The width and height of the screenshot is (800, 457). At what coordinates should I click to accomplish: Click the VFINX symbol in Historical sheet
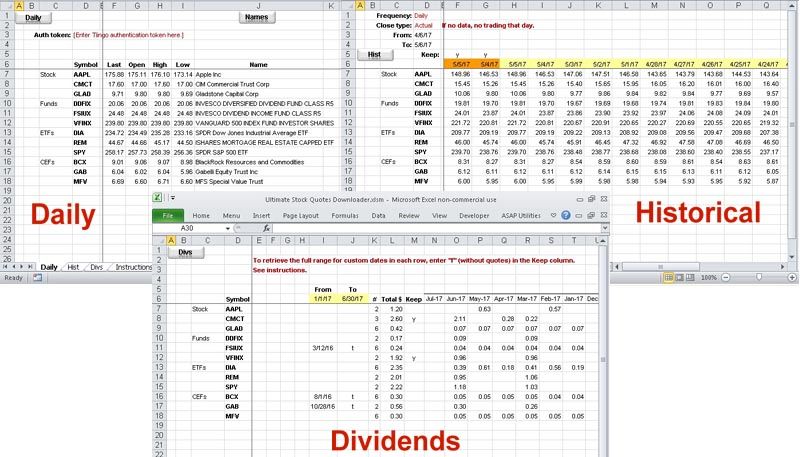(423, 123)
